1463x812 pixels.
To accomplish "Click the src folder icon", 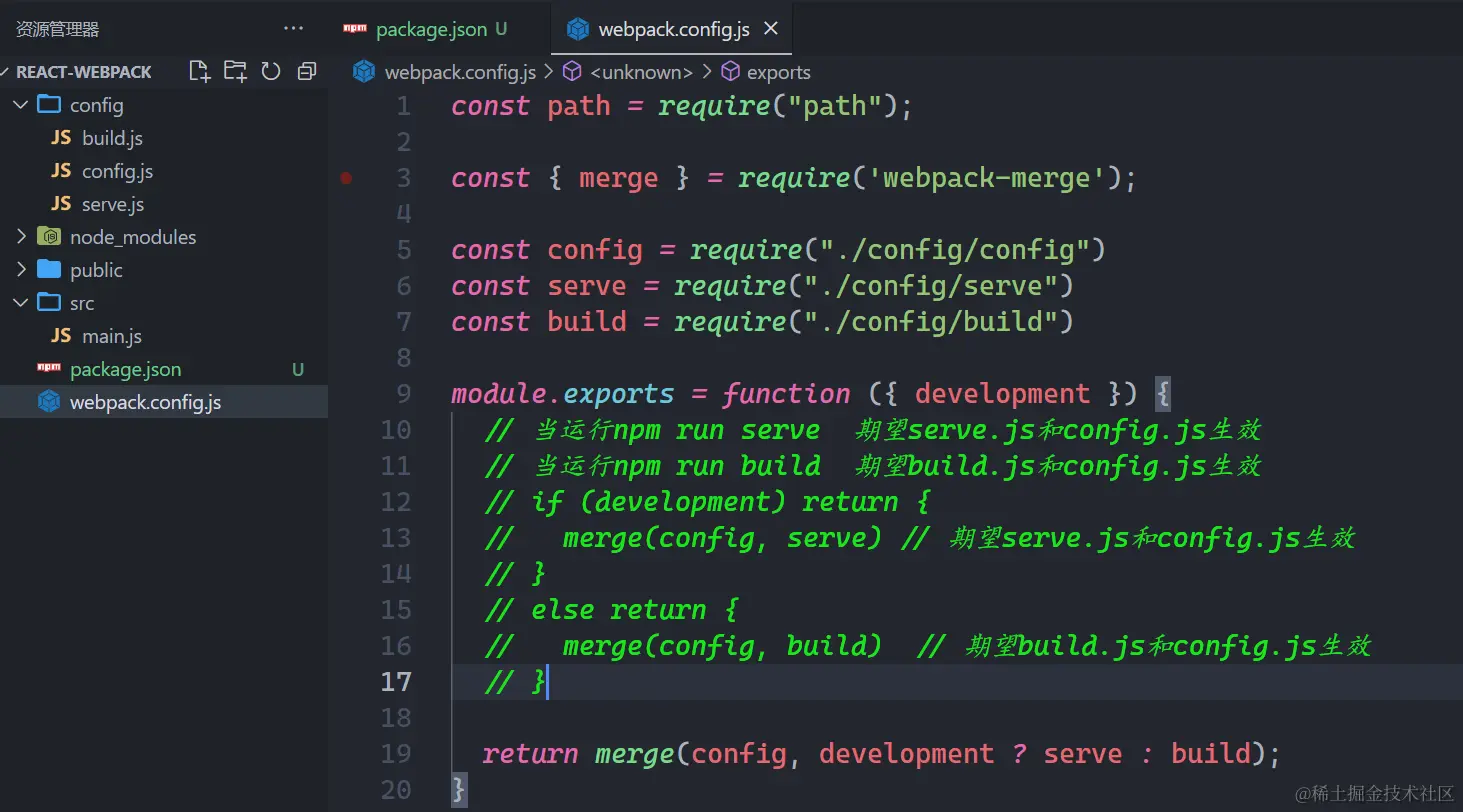I will (49, 302).
